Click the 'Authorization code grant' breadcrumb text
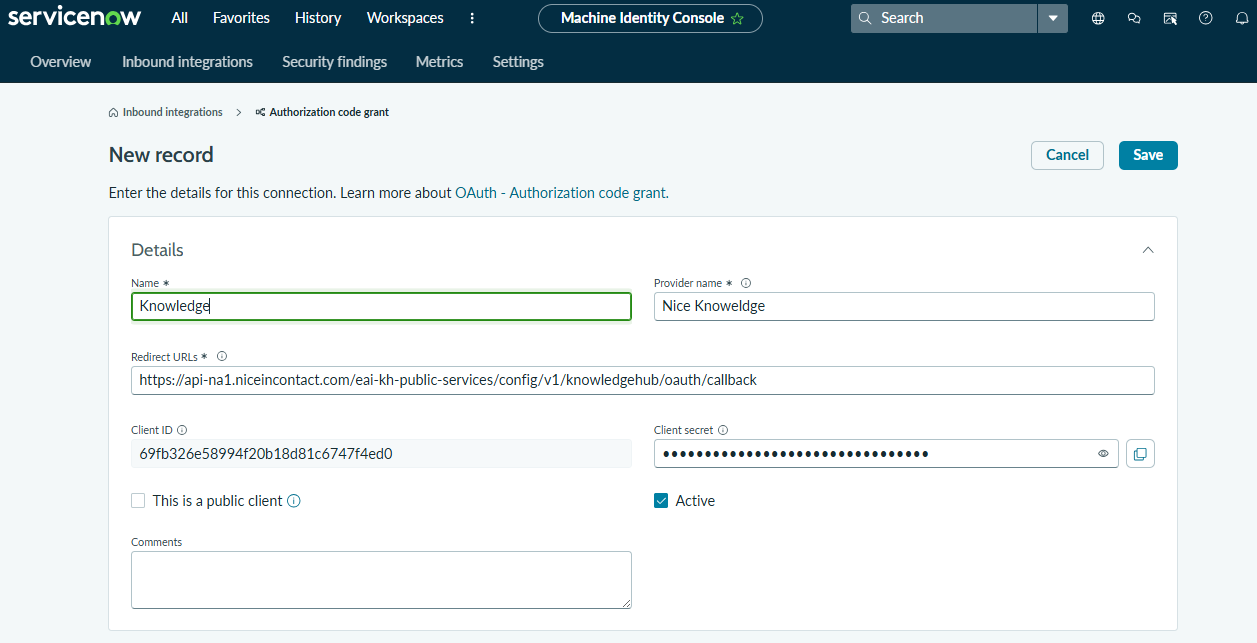 point(329,112)
